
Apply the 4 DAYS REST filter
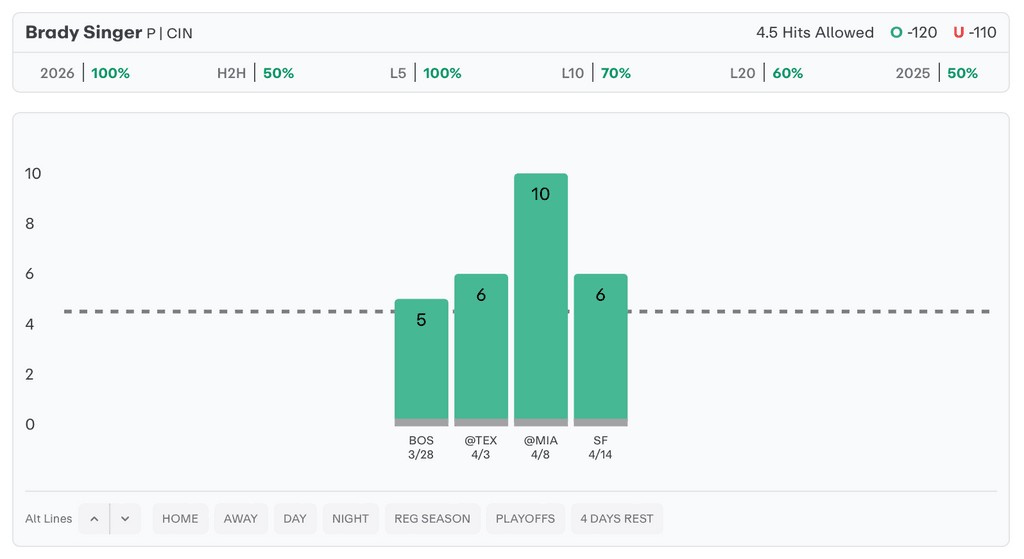click(x=617, y=519)
